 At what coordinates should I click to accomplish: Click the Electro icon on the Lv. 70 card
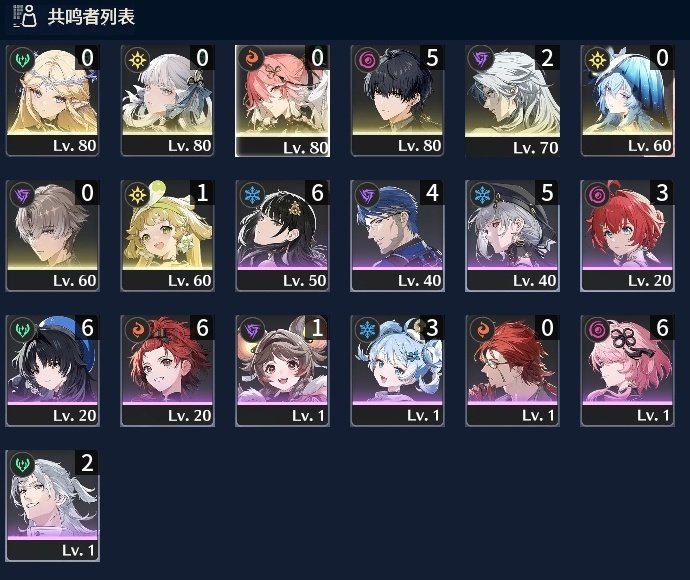point(481,59)
